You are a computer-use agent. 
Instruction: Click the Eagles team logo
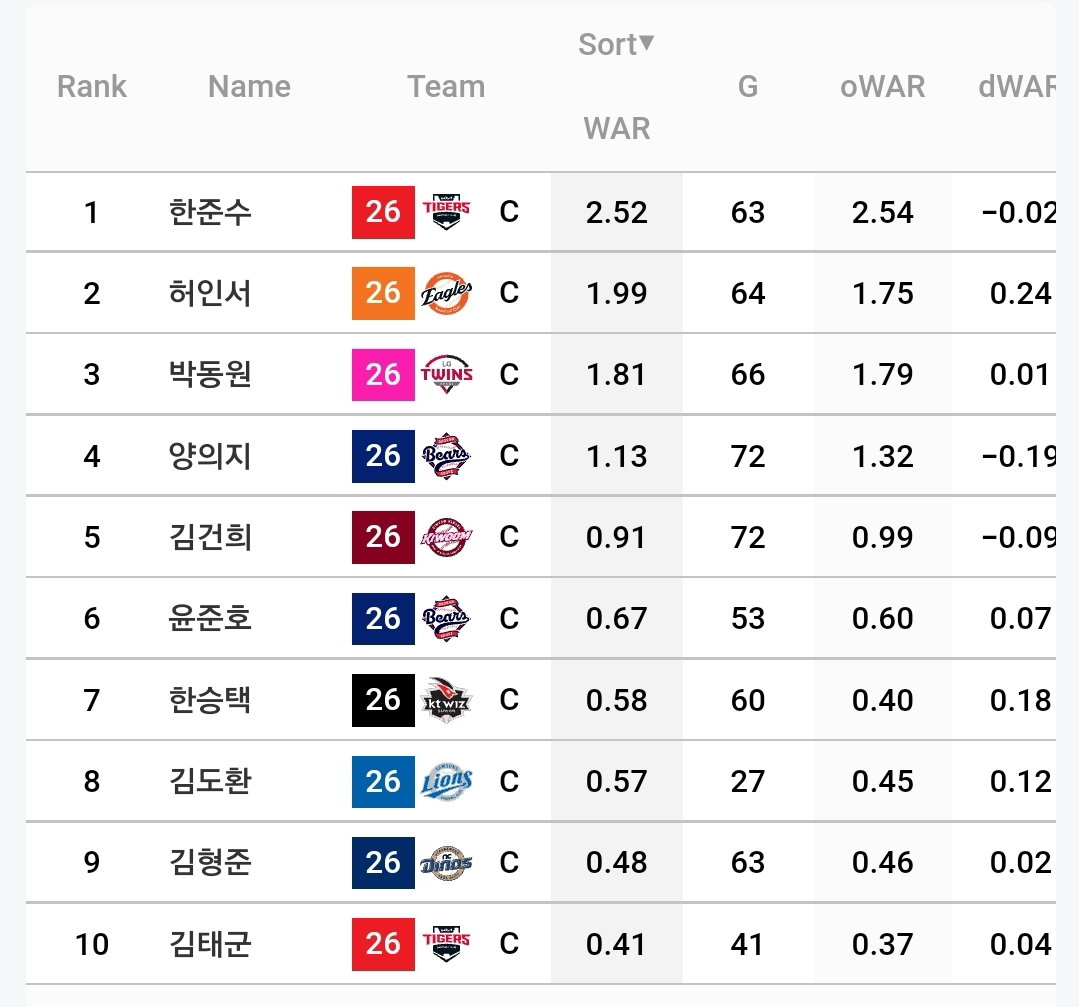[x=446, y=293]
